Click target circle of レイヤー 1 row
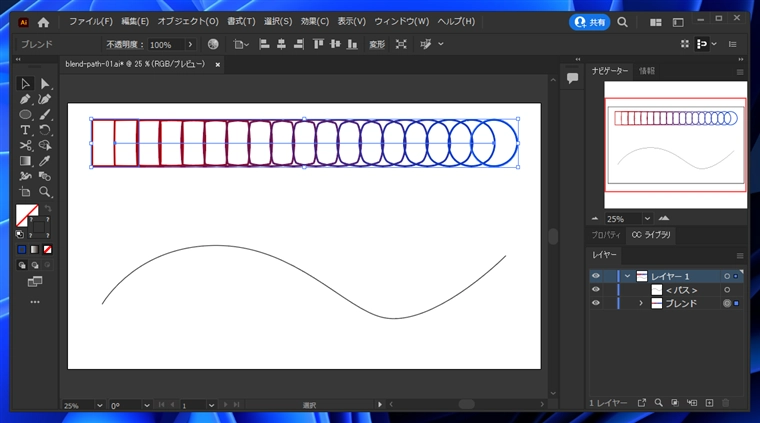The image size is (760, 423). [x=727, y=276]
